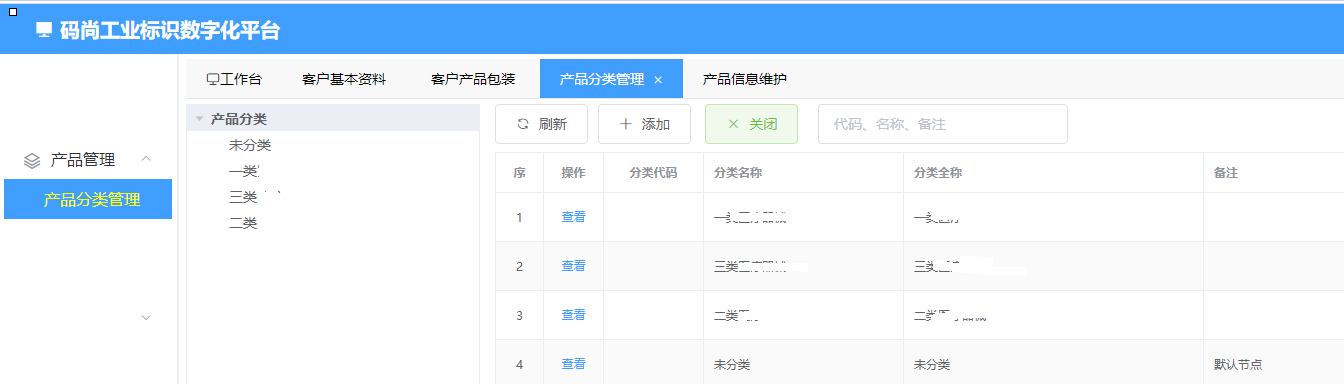Click the 查看 link in row 3
The image size is (1344, 384).
tap(573, 314)
